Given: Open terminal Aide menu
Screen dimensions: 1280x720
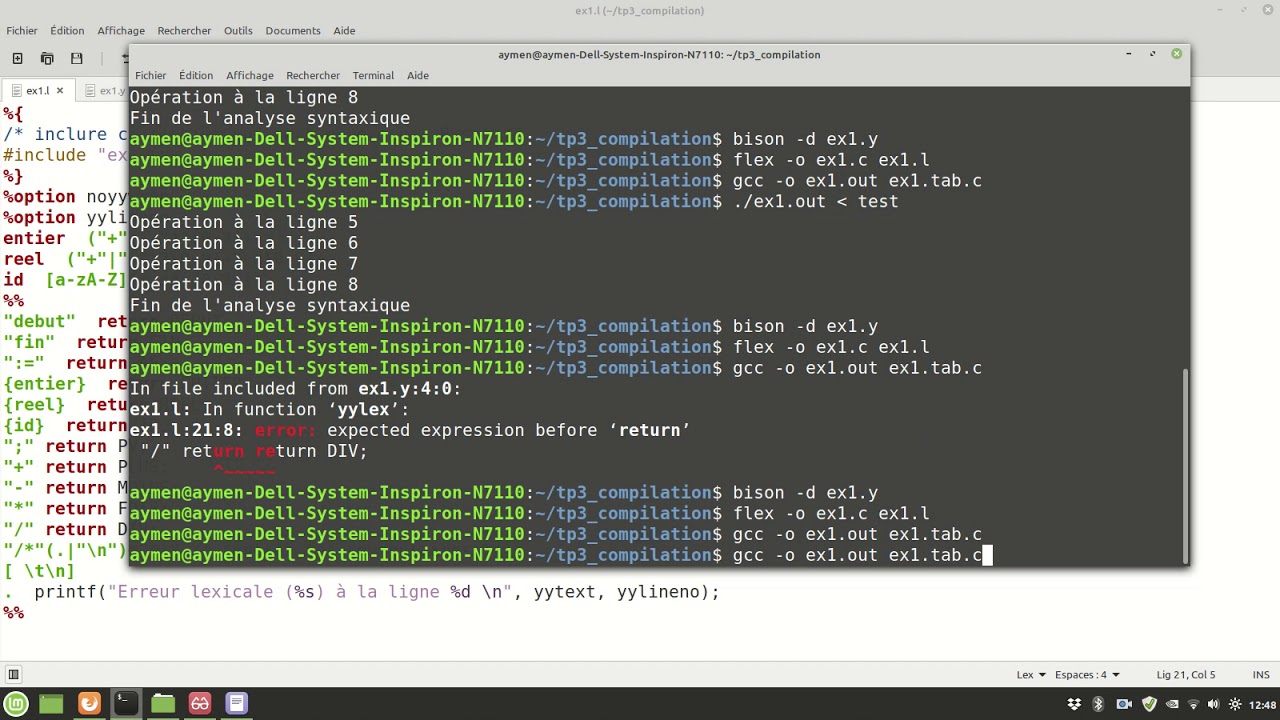Looking at the screenshot, I should (418, 76).
